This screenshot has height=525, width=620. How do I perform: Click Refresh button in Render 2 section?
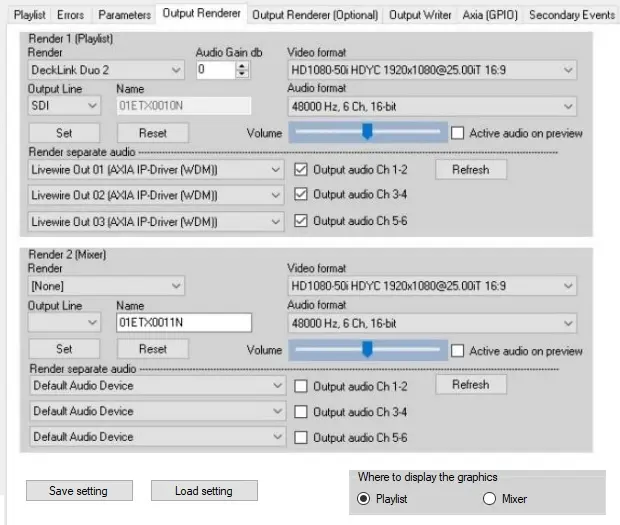tap(470, 385)
